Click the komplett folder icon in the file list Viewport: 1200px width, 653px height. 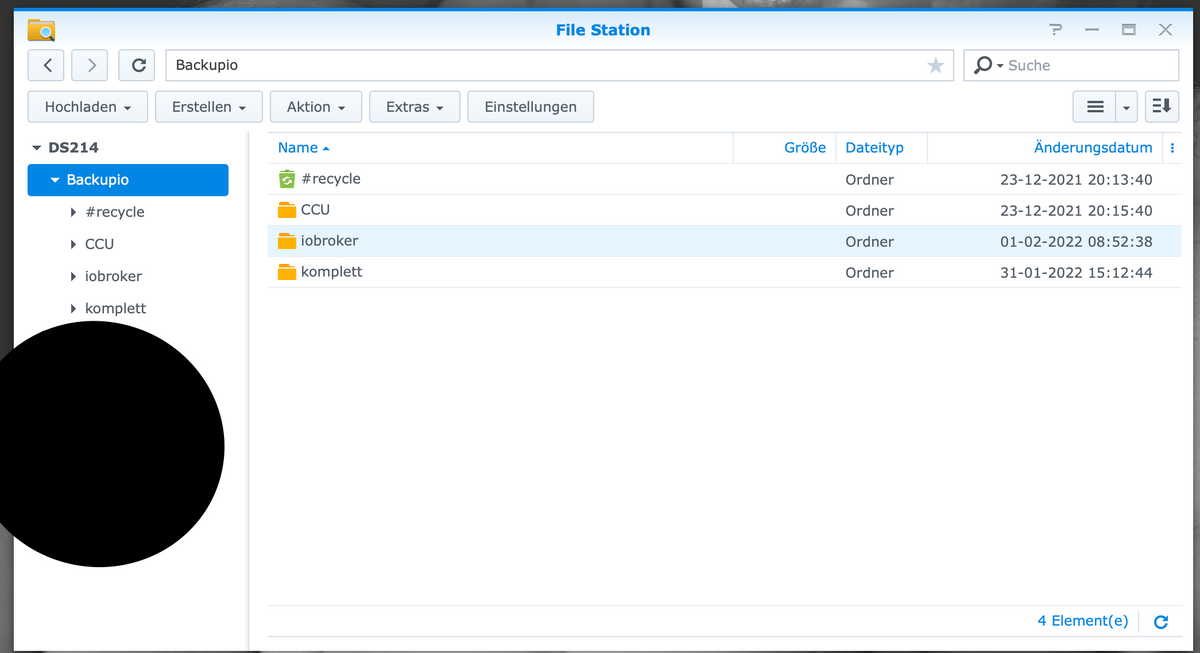[x=287, y=272]
